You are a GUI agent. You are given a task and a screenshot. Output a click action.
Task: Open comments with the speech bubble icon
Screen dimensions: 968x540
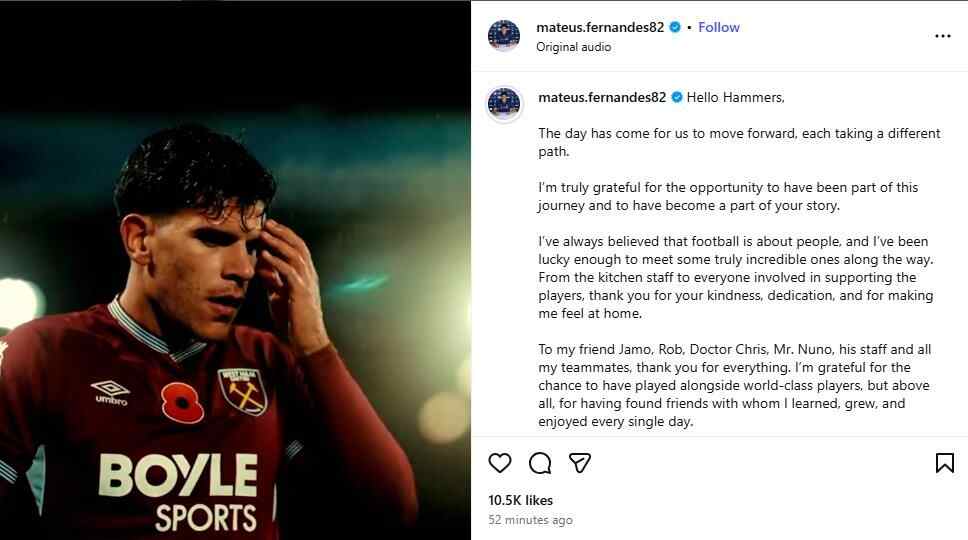tap(540, 463)
